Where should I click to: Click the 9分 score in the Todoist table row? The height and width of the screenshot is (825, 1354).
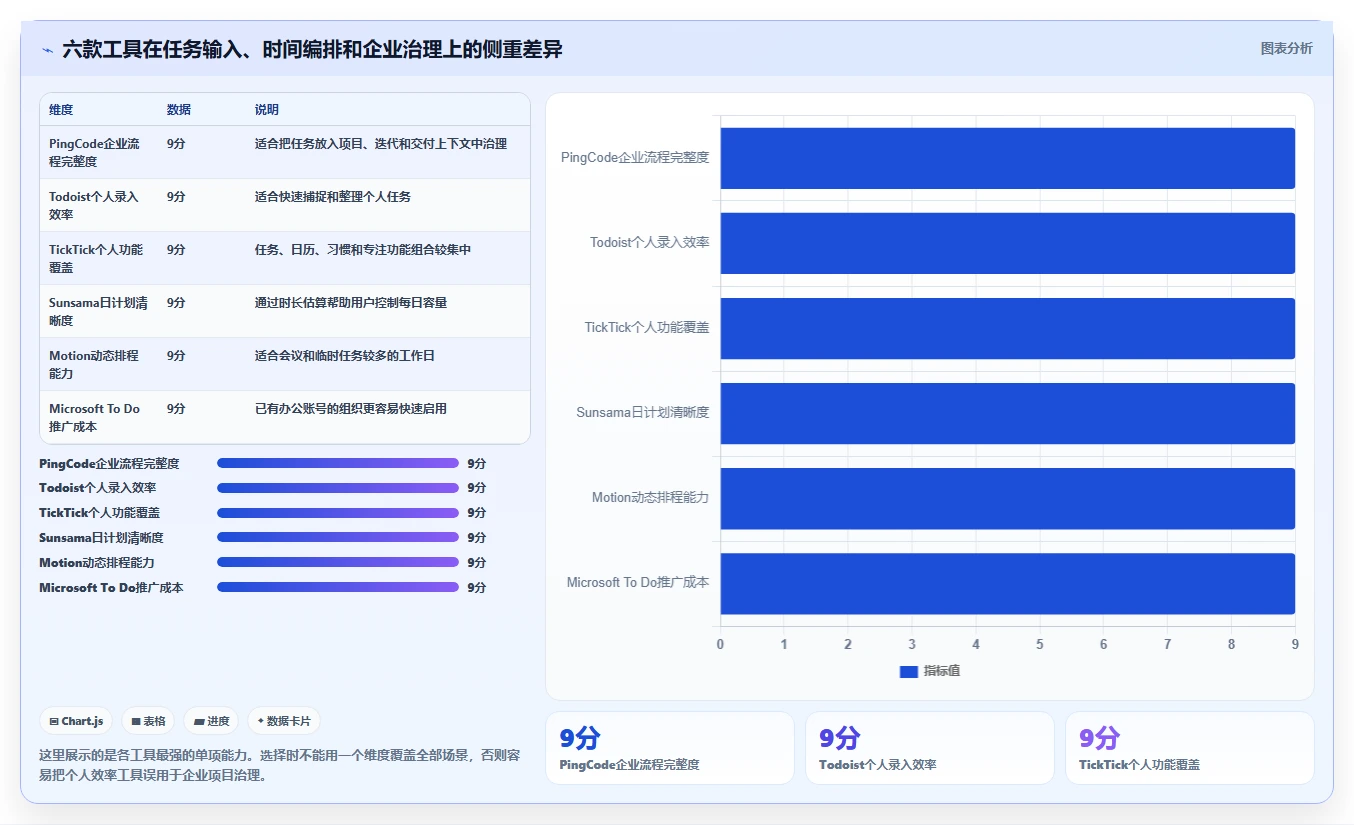(176, 196)
